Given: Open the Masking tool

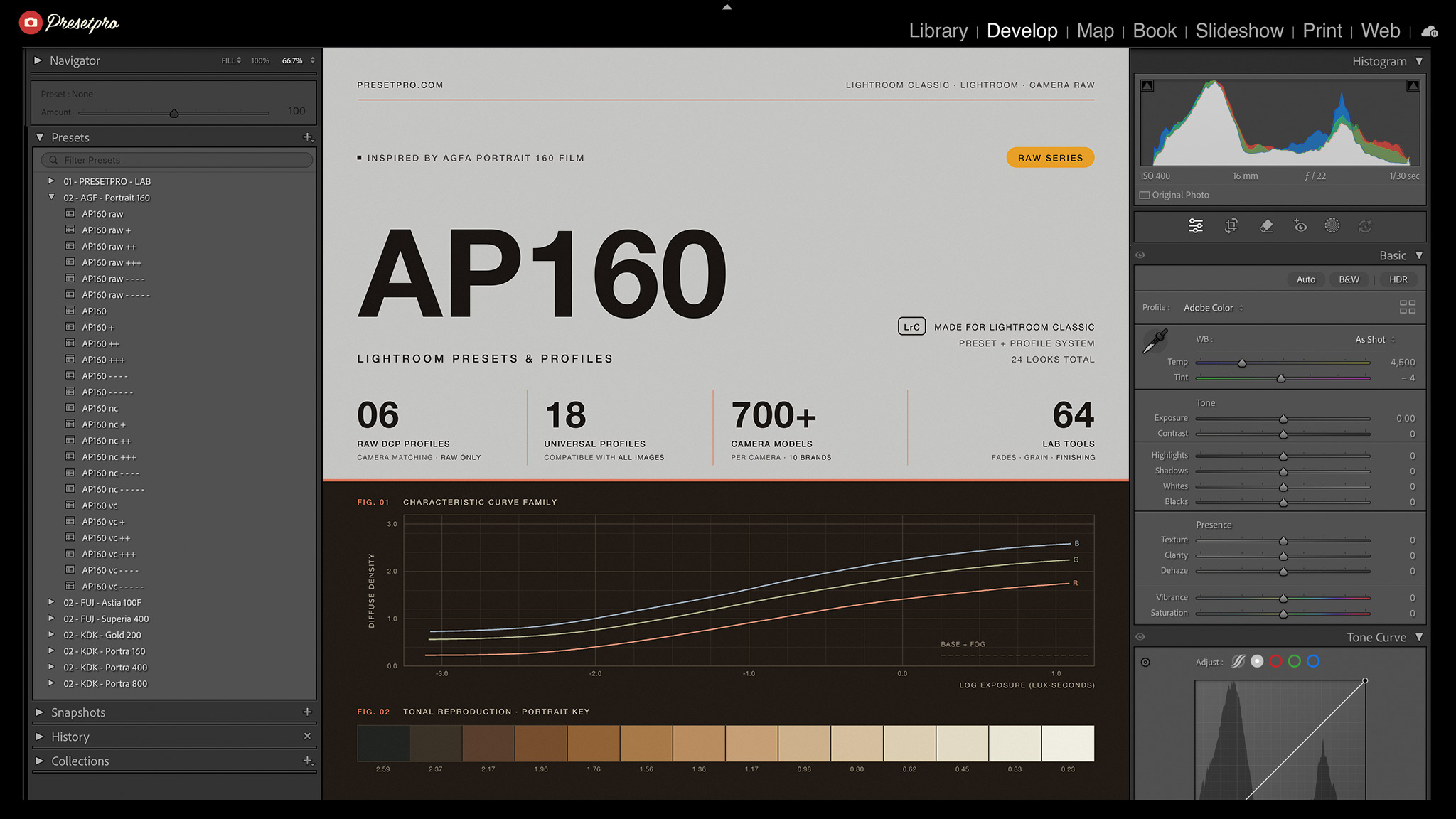Looking at the screenshot, I should point(1332,226).
